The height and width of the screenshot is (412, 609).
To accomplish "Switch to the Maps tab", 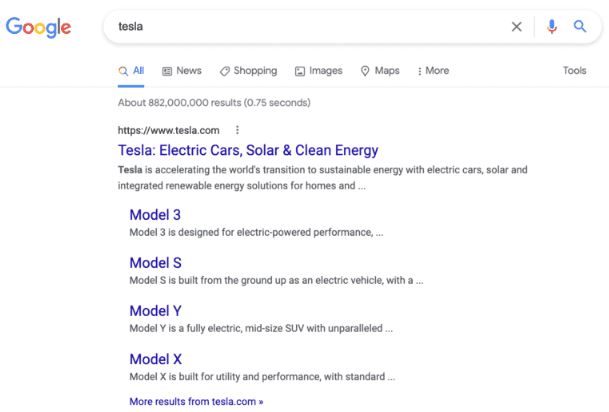I will tap(380, 71).
